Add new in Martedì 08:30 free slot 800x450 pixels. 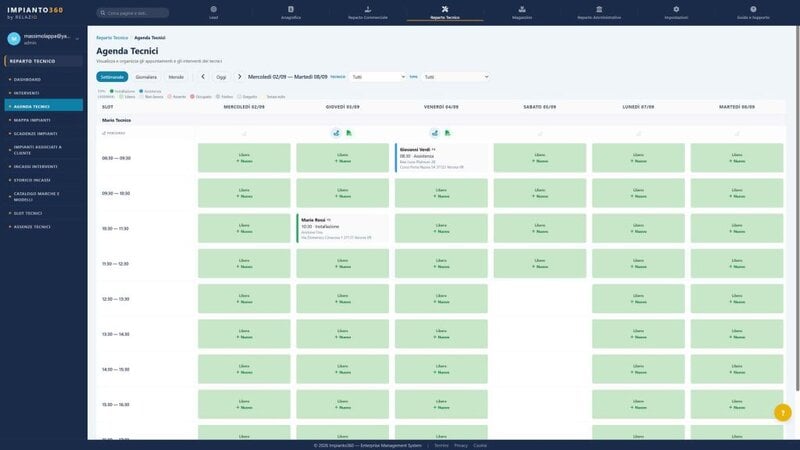pyautogui.click(x=737, y=161)
